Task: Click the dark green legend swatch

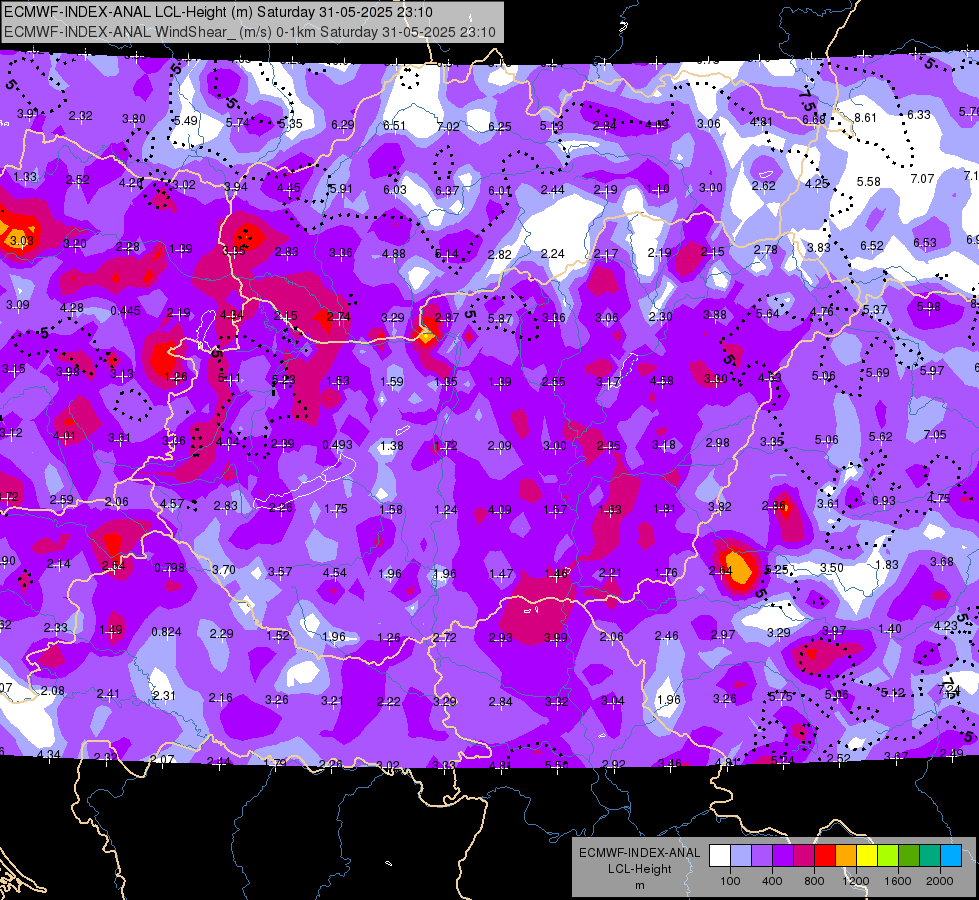Action: (908, 856)
